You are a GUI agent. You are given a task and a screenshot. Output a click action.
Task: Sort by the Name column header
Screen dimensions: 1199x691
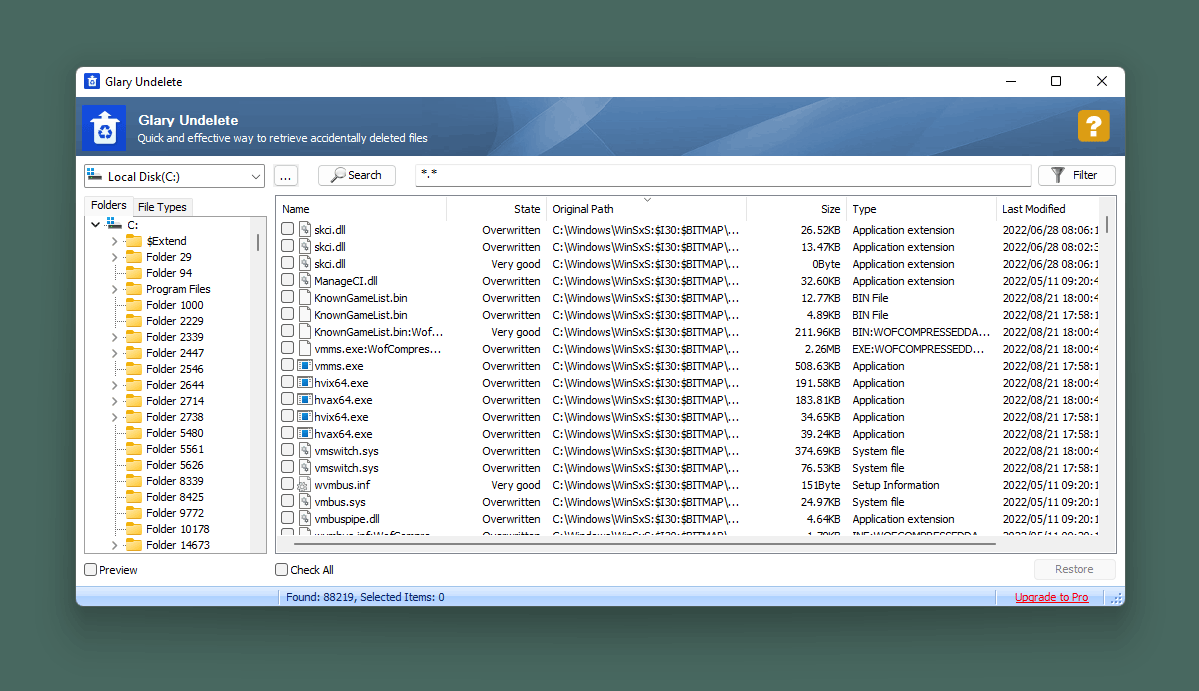pyautogui.click(x=361, y=209)
